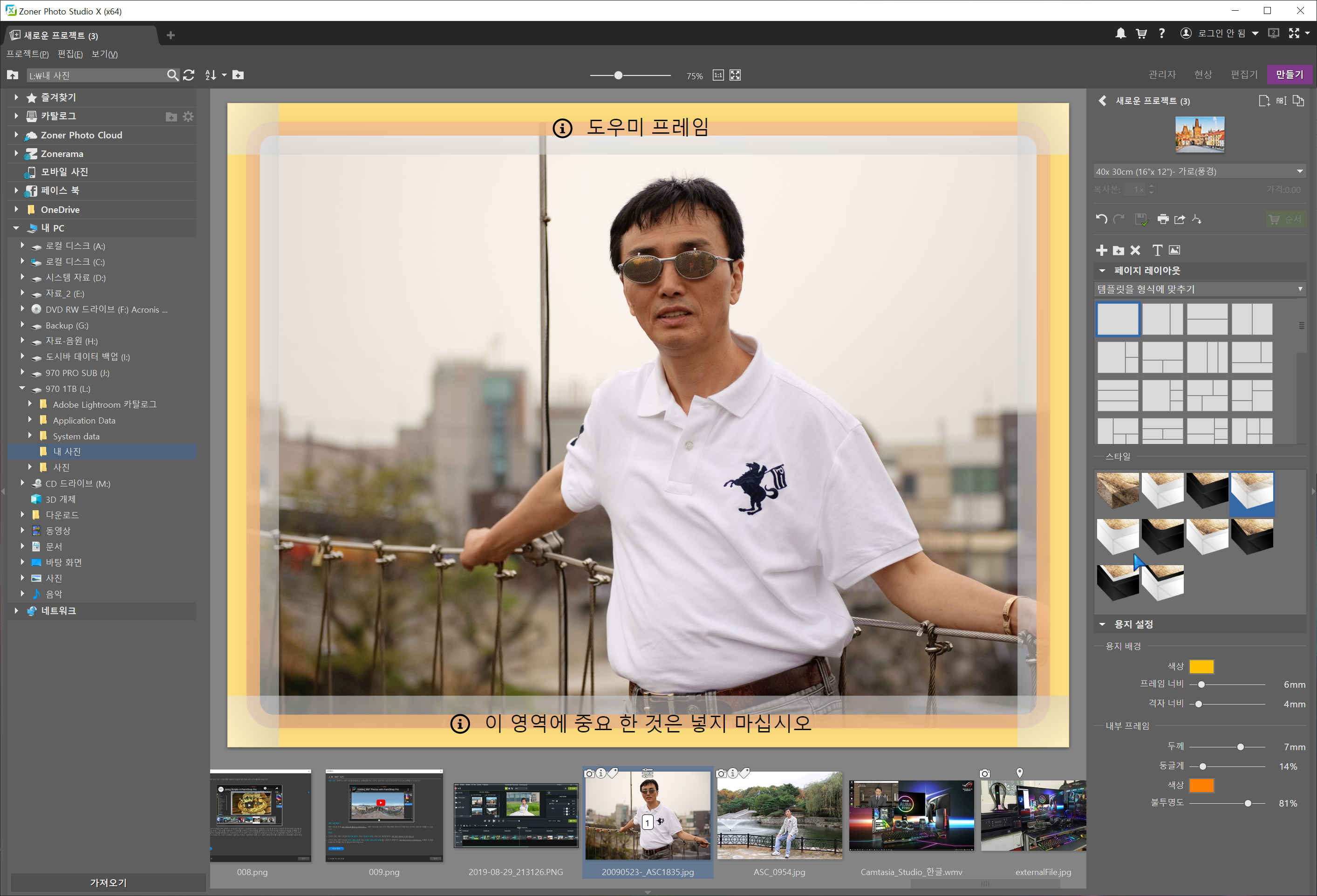Expand the Zoner Photo Cloud node
The height and width of the screenshot is (896, 1317).
tap(16, 135)
